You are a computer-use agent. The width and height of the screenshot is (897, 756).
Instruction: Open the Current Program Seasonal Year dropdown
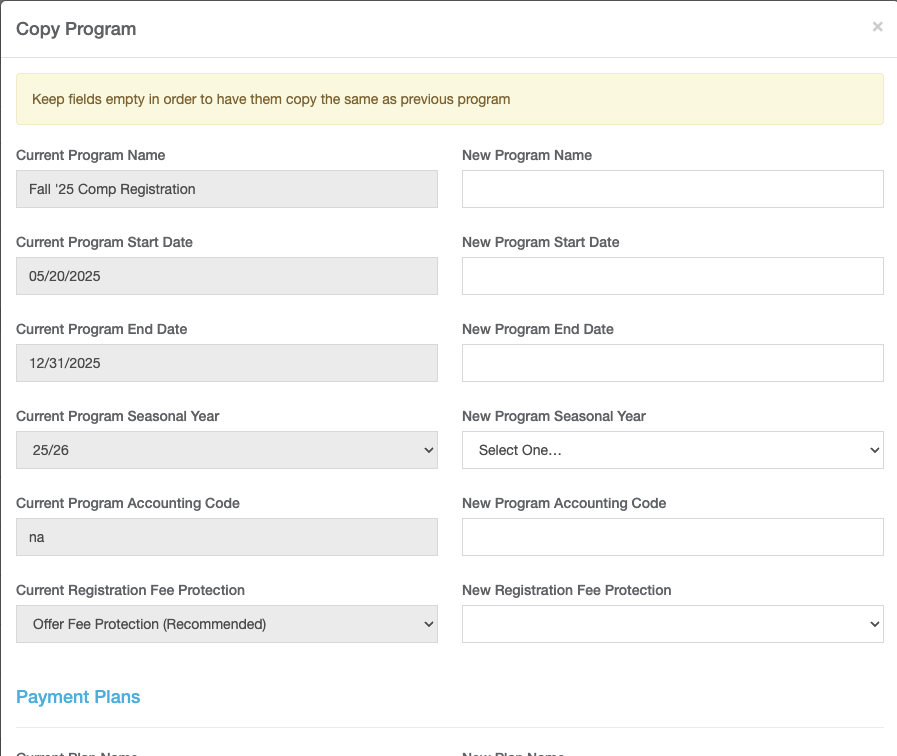pyautogui.click(x=227, y=450)
